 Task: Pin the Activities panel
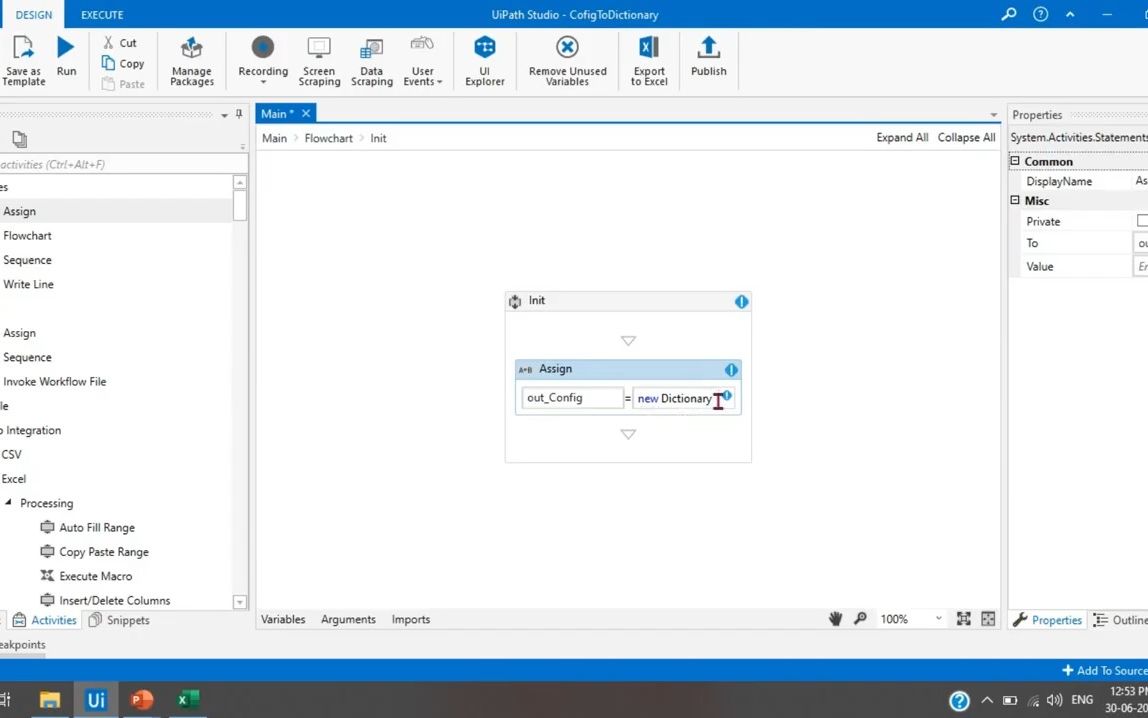239,114
